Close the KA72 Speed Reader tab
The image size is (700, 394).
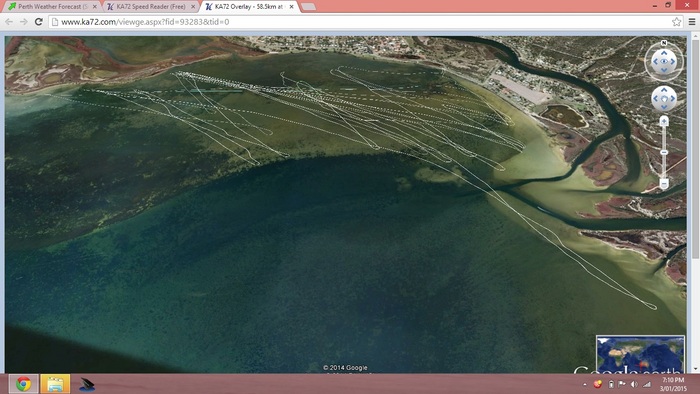193,7
